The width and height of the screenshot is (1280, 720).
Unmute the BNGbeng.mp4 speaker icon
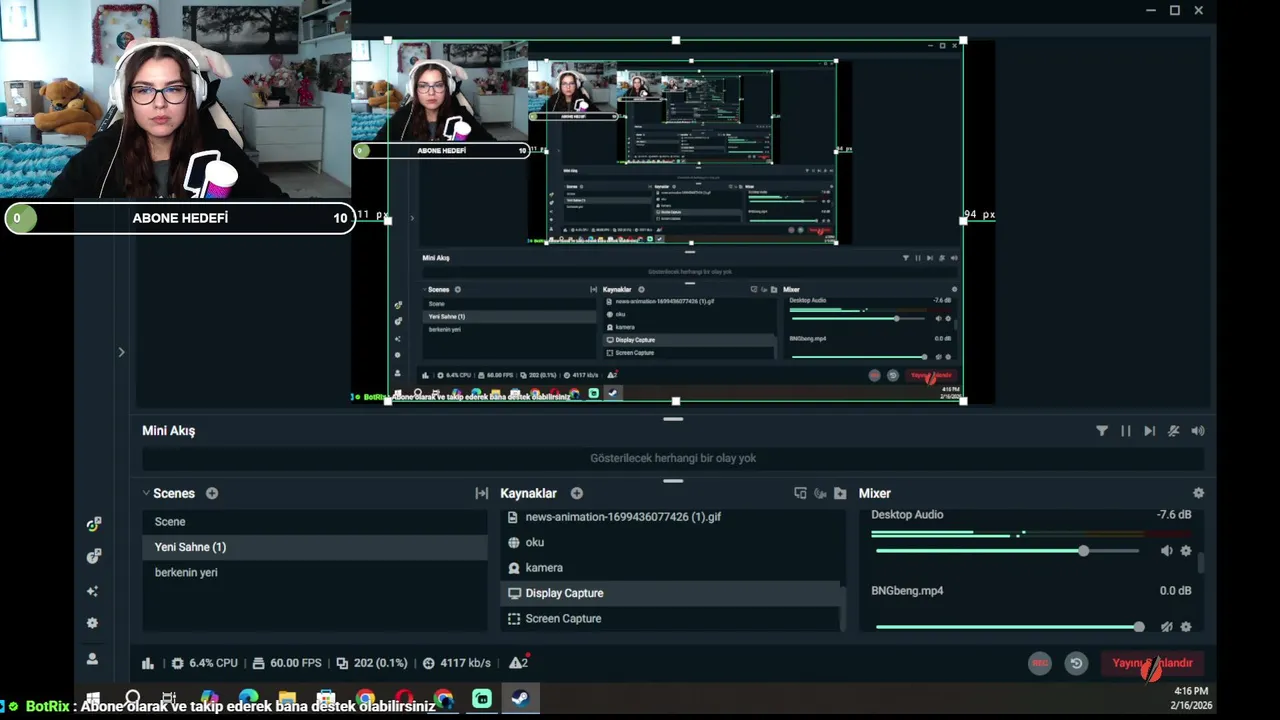tap(1166, 627)
